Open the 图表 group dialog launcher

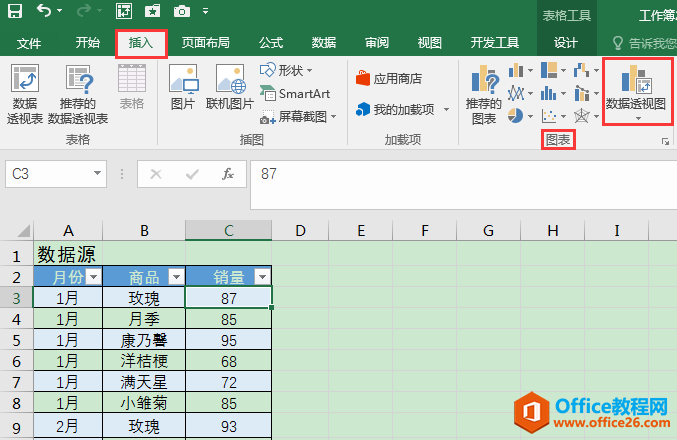[665, 141]
